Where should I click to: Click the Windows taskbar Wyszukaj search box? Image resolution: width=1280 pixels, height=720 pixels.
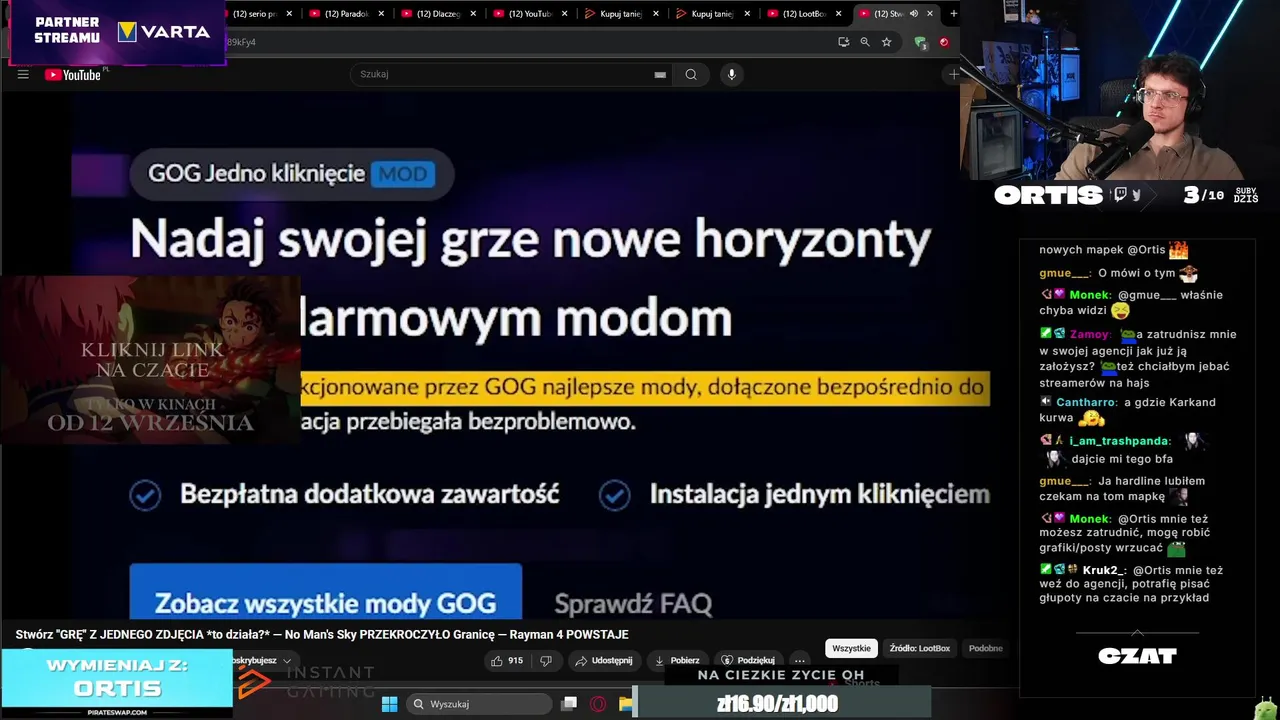[x=480, y=704]
